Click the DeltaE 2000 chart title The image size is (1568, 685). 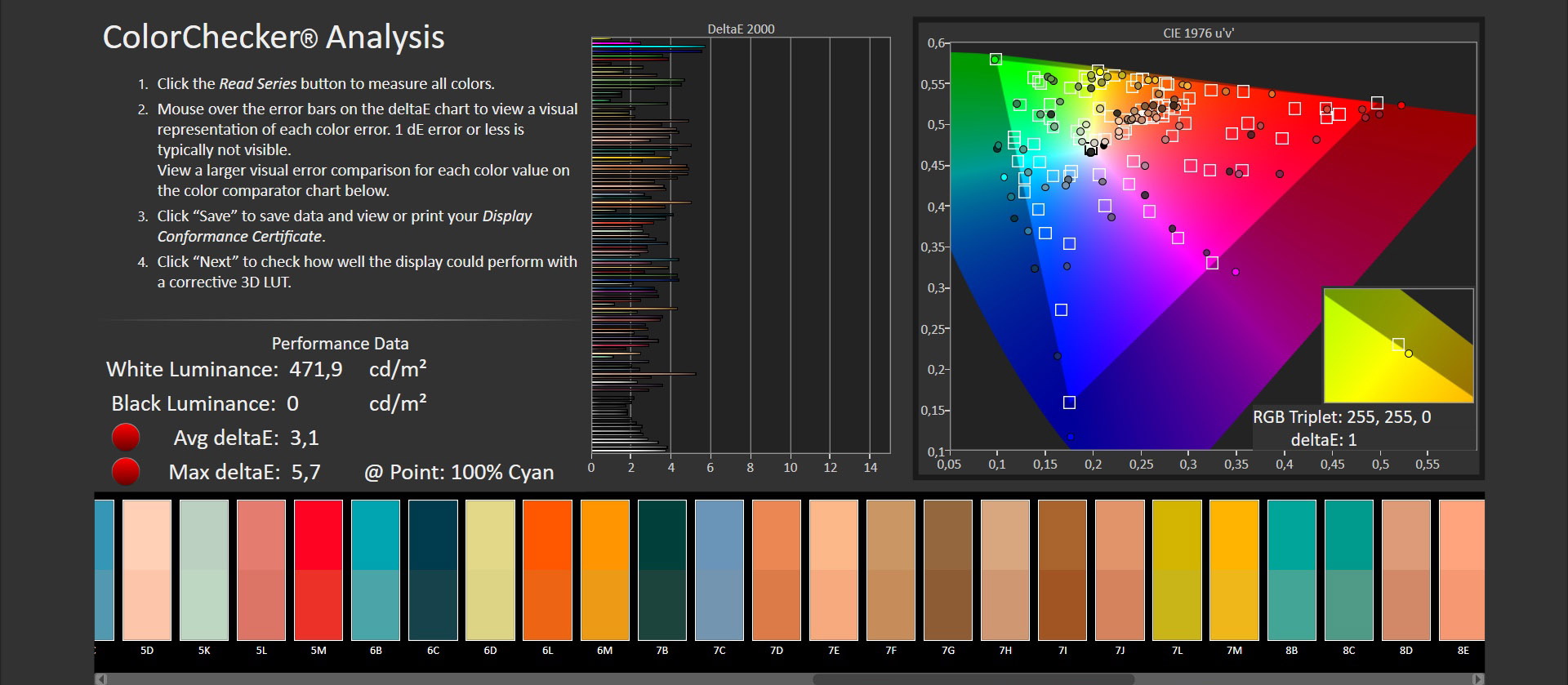(x=741, y=29)
